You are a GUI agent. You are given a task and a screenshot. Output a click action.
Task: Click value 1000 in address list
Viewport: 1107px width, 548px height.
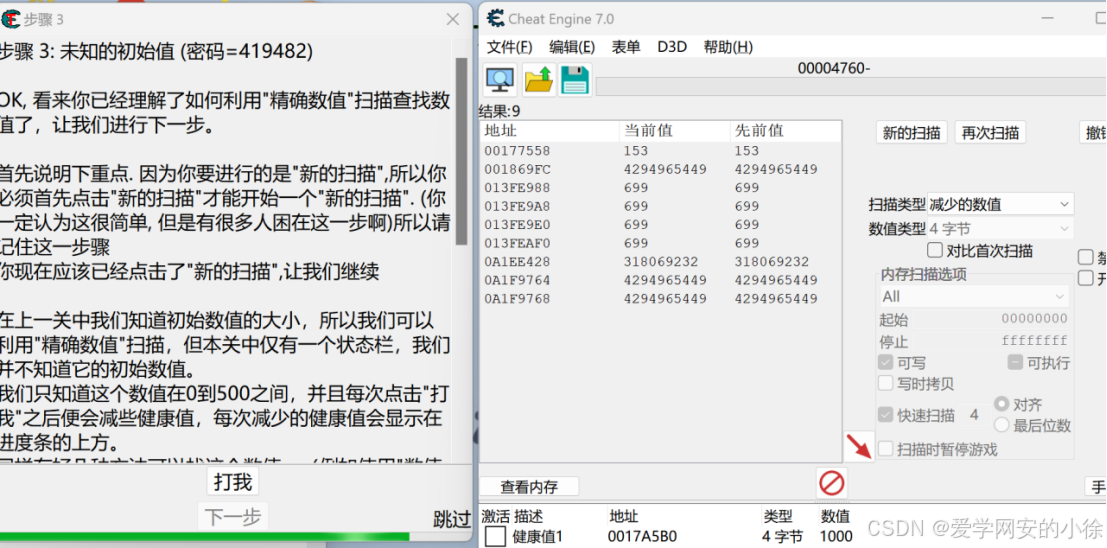pos(836,537)
